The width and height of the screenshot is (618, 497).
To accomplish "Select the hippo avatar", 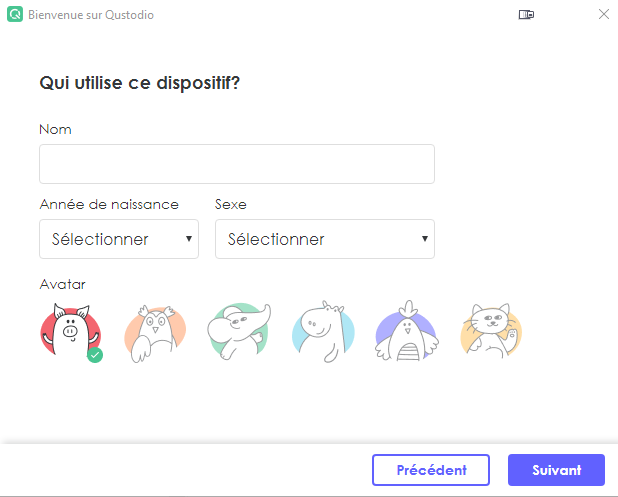I will (x=323, y=332).
